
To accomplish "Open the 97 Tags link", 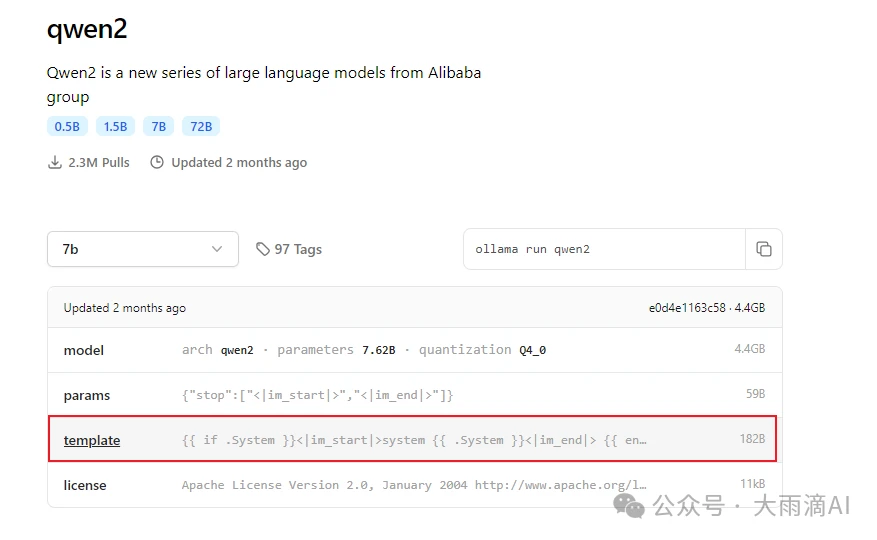I will click(298, 249).
